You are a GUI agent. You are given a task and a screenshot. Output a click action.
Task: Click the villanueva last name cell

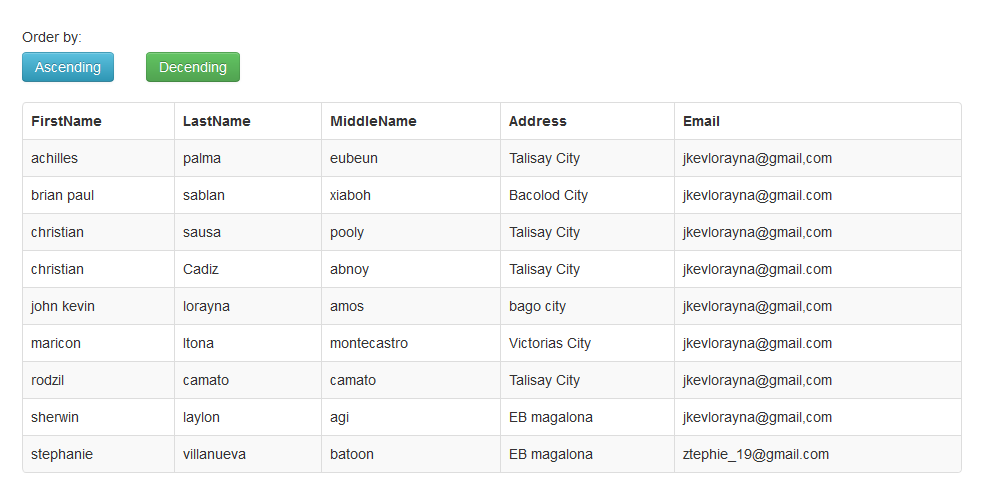248,455
